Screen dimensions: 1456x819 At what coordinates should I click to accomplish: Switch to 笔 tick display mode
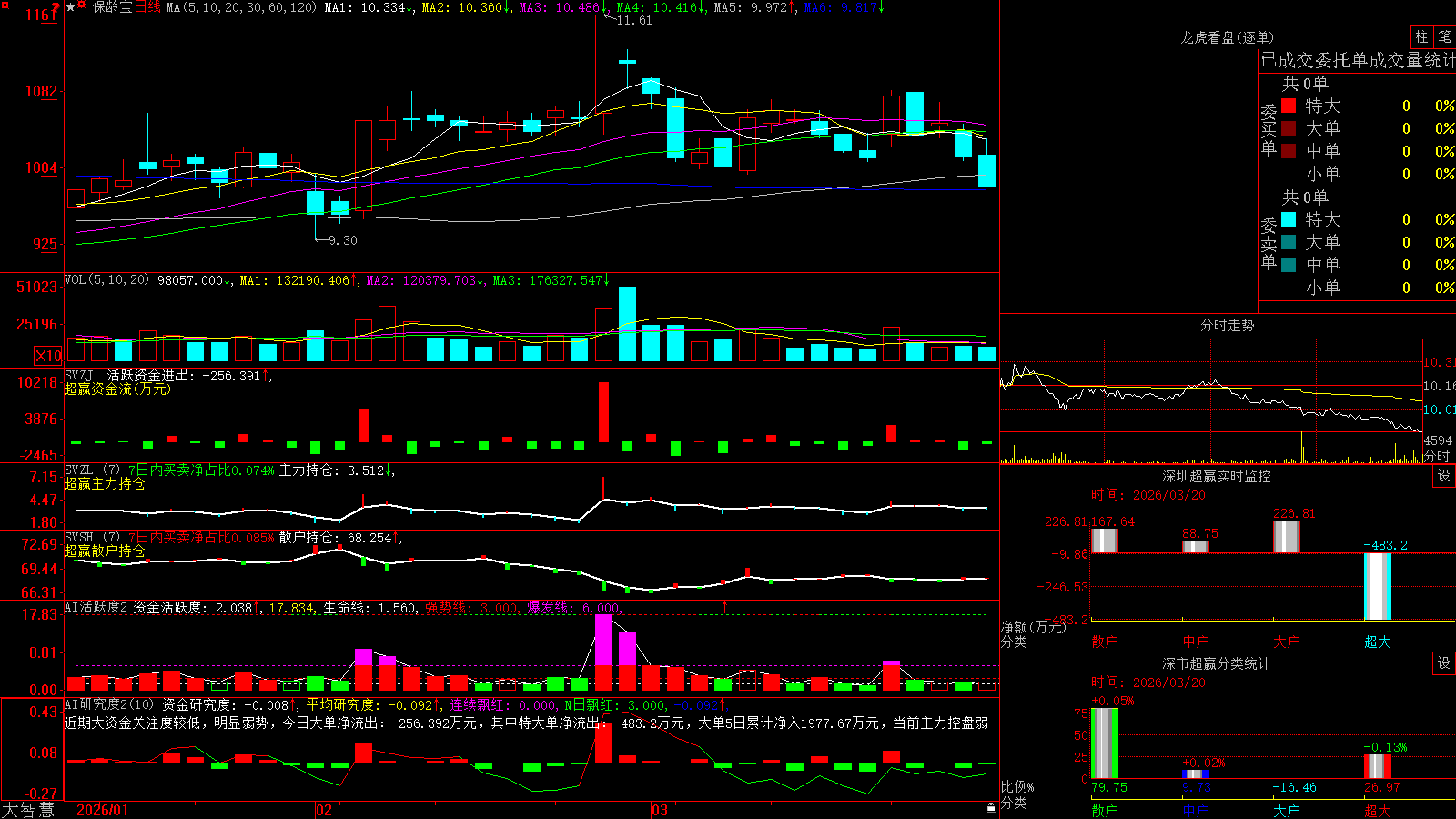coord(1444,36)
